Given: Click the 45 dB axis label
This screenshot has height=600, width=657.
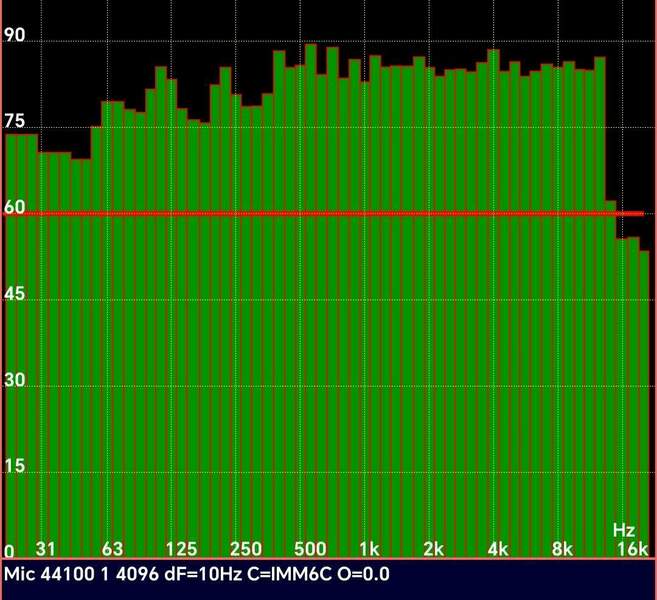Looking at the screenshot, I should pyautogui.click(x=15, y=294).
